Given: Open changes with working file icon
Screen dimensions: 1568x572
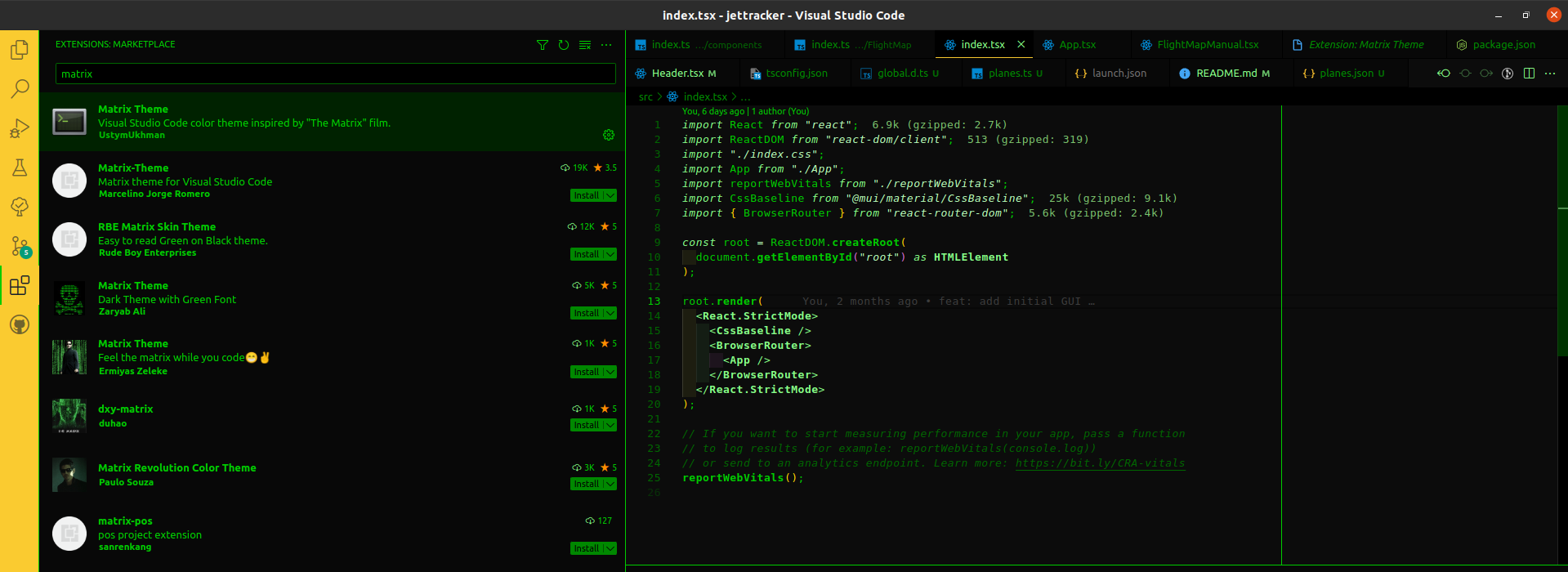Looking at the screenshot, I should (1465, 74).
